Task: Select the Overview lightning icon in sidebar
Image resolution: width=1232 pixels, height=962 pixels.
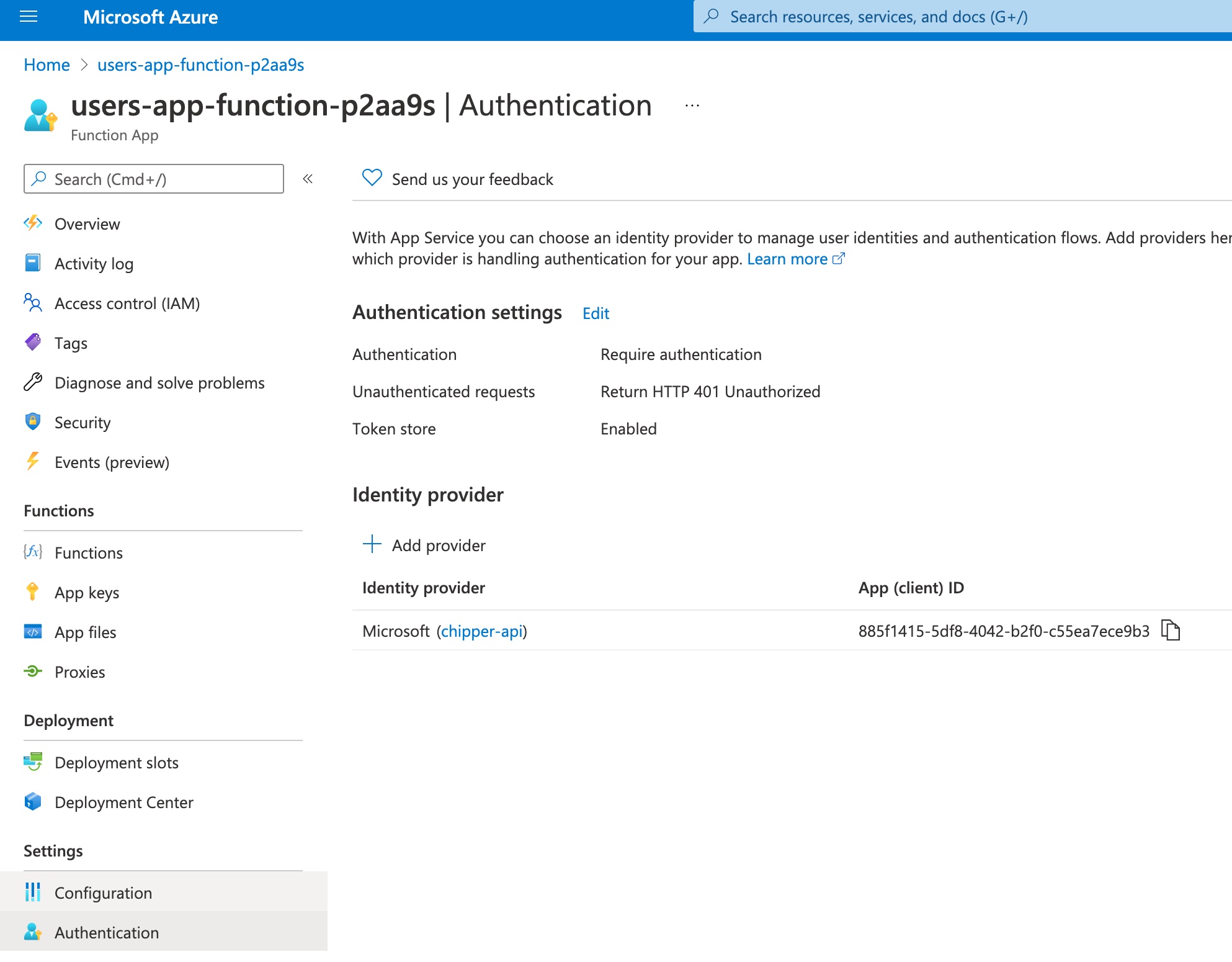Action: click(33, 223)
